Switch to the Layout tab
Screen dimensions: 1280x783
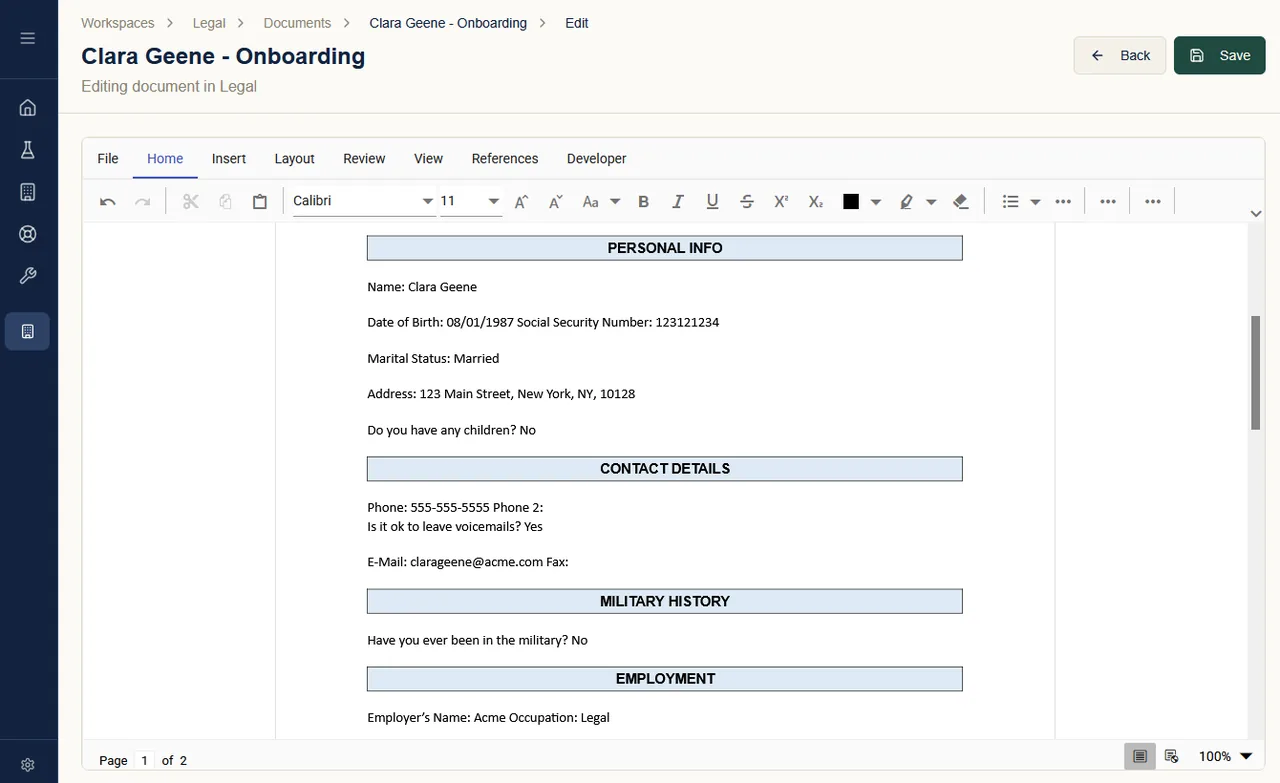point(294,158)
